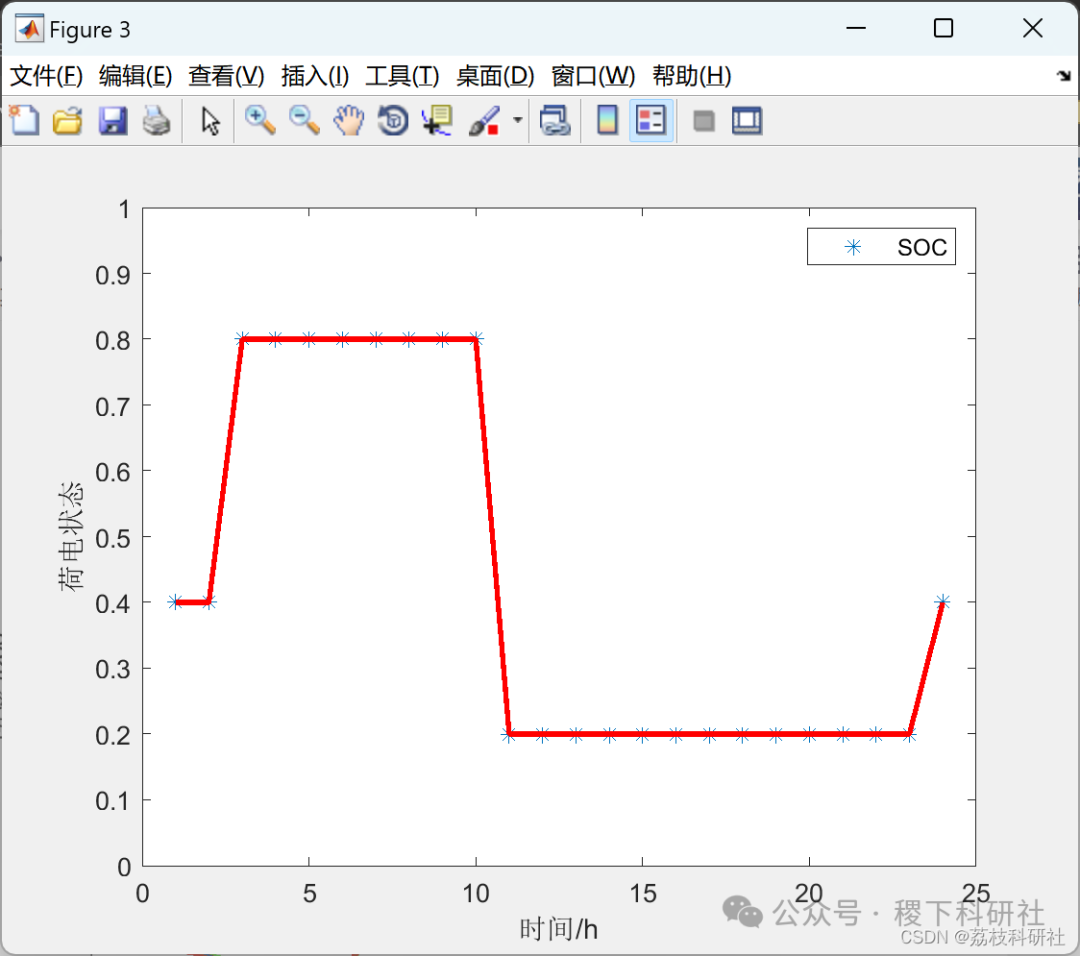Select the Edit Plot arrow tool
Image resolution: width=1080 pixels, height=956 pixels.
210,121
